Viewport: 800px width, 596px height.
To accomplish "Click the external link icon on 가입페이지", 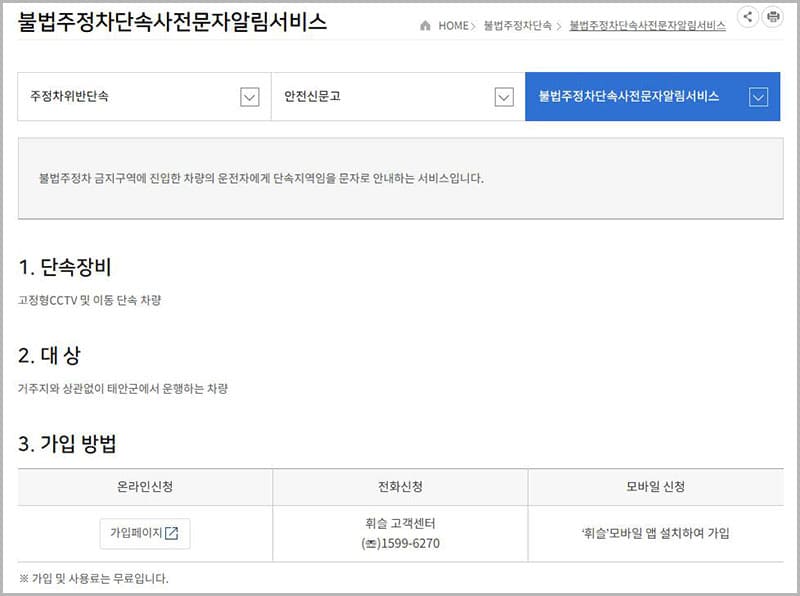I will [x=171, y=533].
